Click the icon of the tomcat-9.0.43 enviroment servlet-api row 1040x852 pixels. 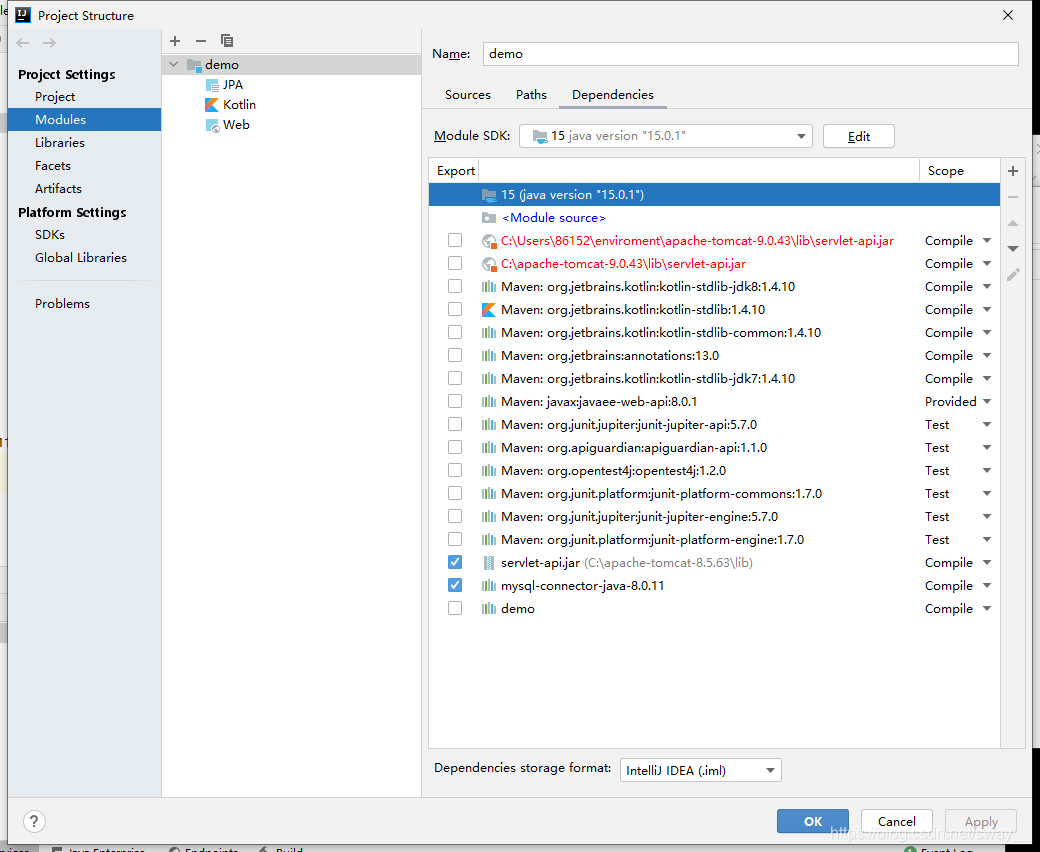(x=489, y=241)
